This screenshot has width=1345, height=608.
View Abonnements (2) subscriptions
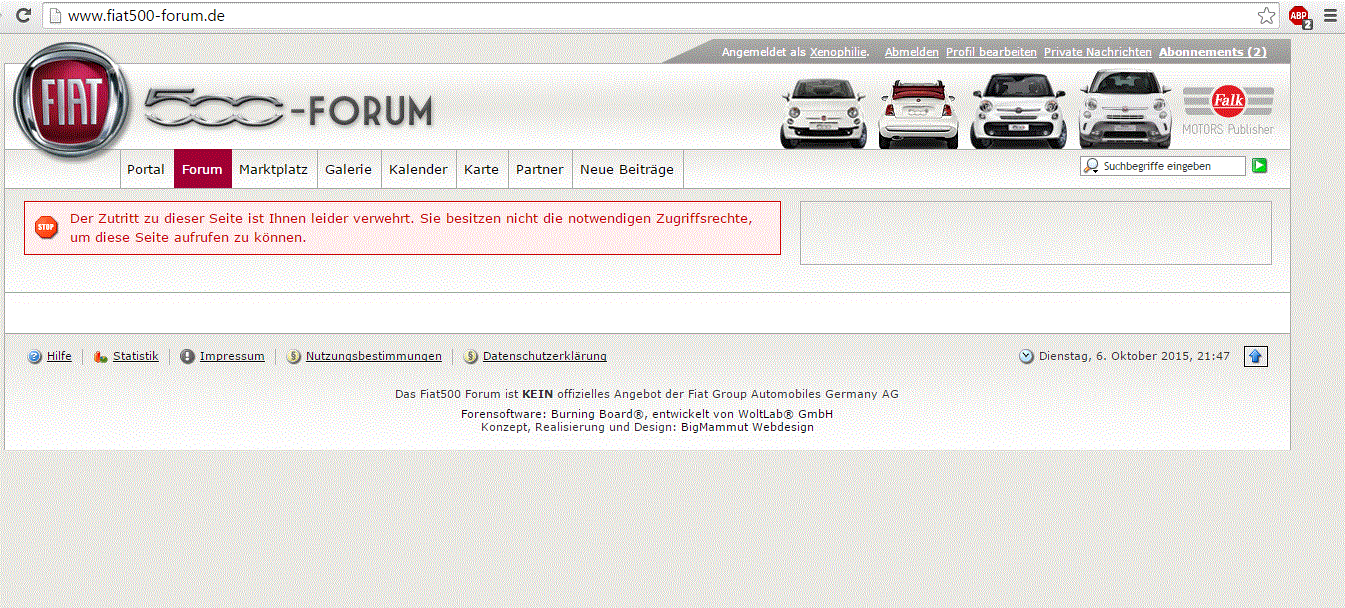click(x=1212, y=52)
